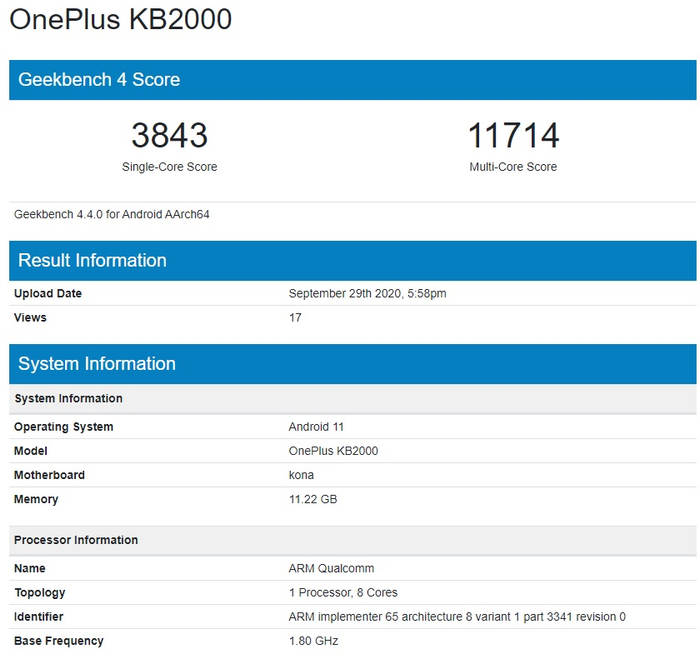Click the Memory value 11.22 GB
Screen dimensions: 700x664
(x=313, y=499)
